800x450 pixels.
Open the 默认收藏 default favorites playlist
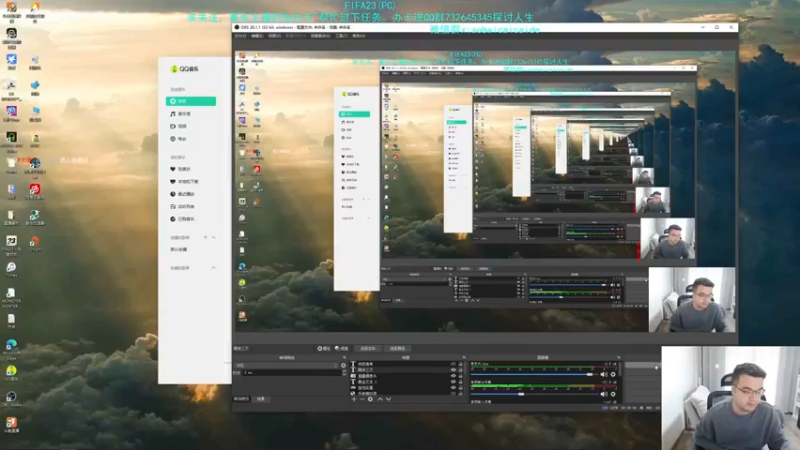coord(179,249)
